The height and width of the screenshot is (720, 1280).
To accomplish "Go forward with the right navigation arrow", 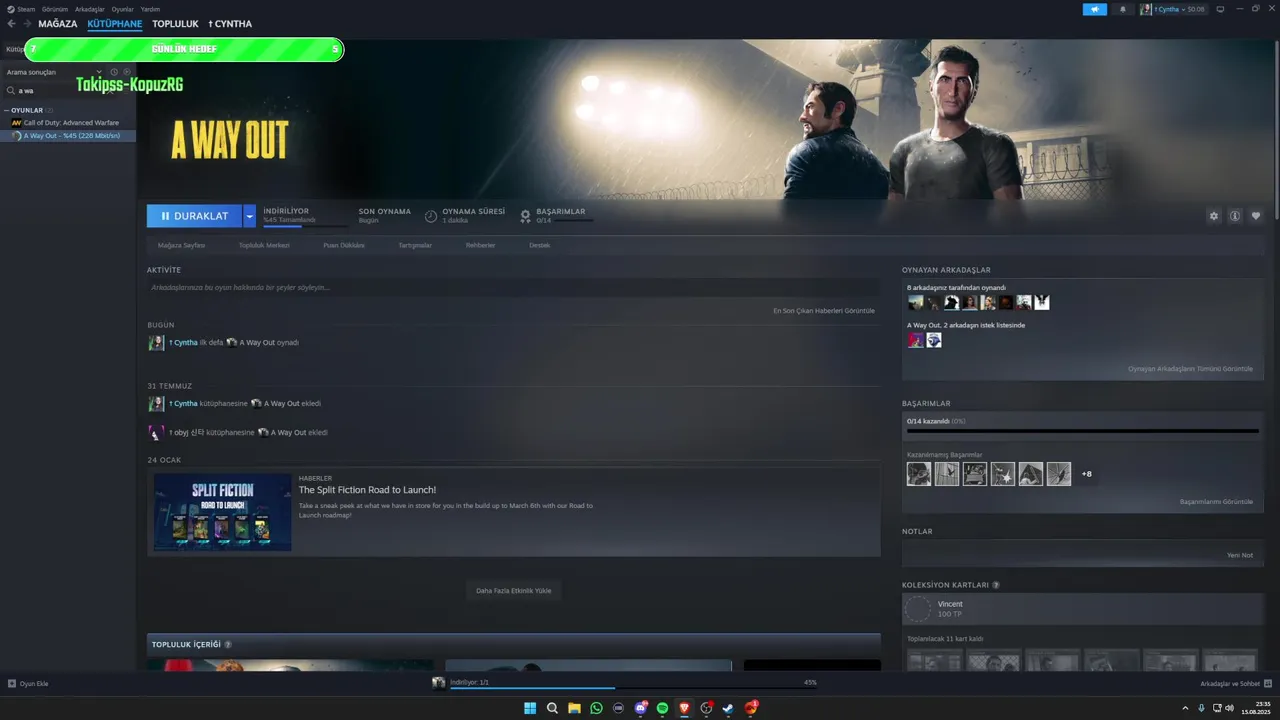I will pyautogui.click(x=27, y=24).
